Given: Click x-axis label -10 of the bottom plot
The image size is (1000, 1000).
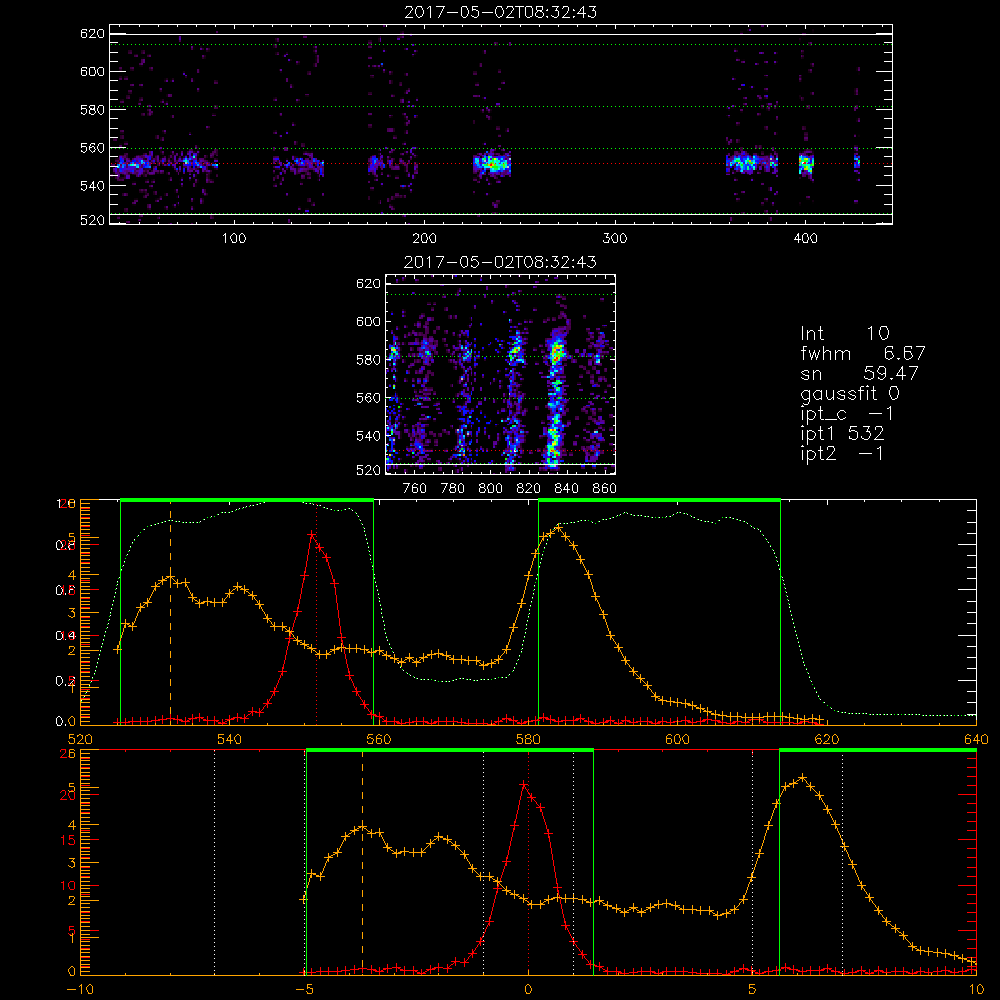Looking at the screenshot, I should [x=80, y=989].
